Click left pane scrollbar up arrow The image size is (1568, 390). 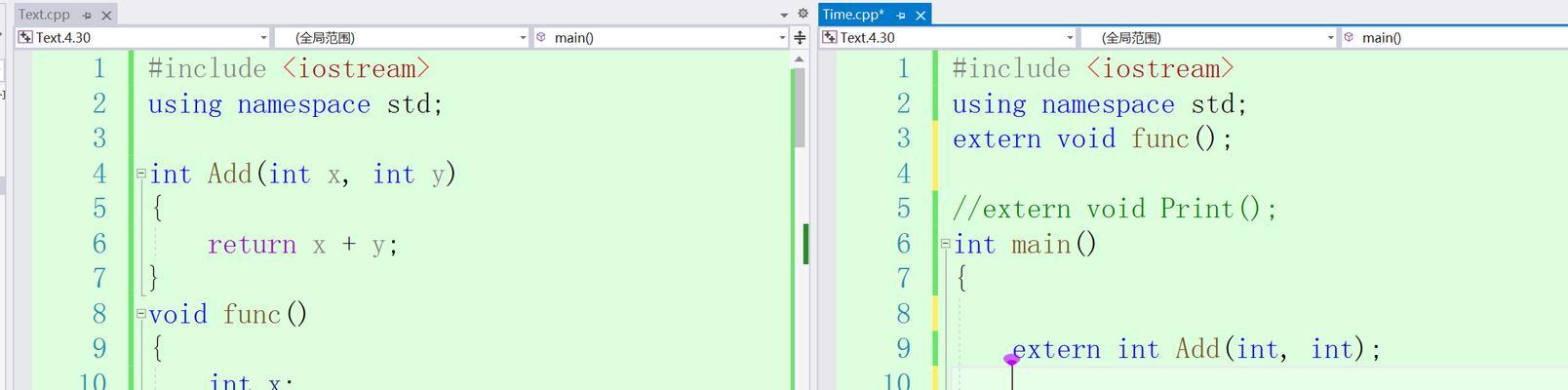click(x=799, y=59)
